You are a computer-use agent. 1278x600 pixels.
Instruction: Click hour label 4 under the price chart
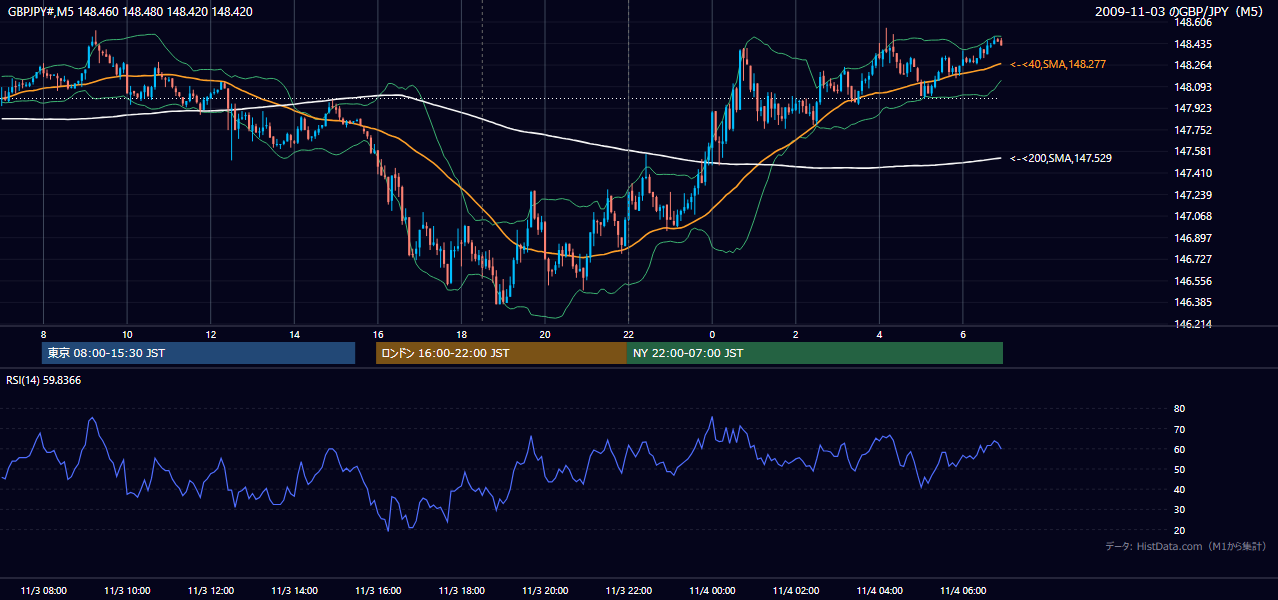coord(878,334)
